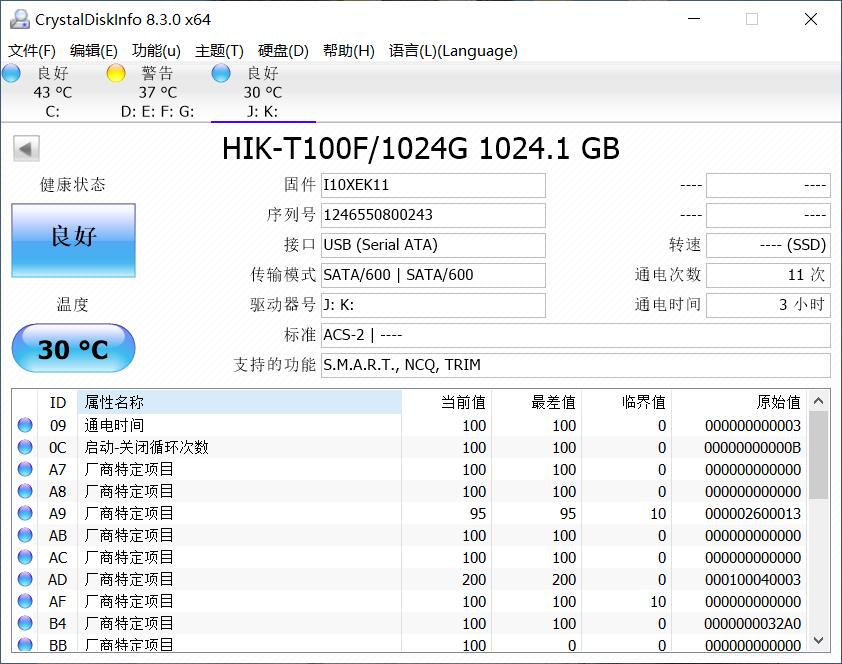This screenshot has height=664, width=842.
Task: Click the blue dot beside attribute AF
Action: click(25, 601)
